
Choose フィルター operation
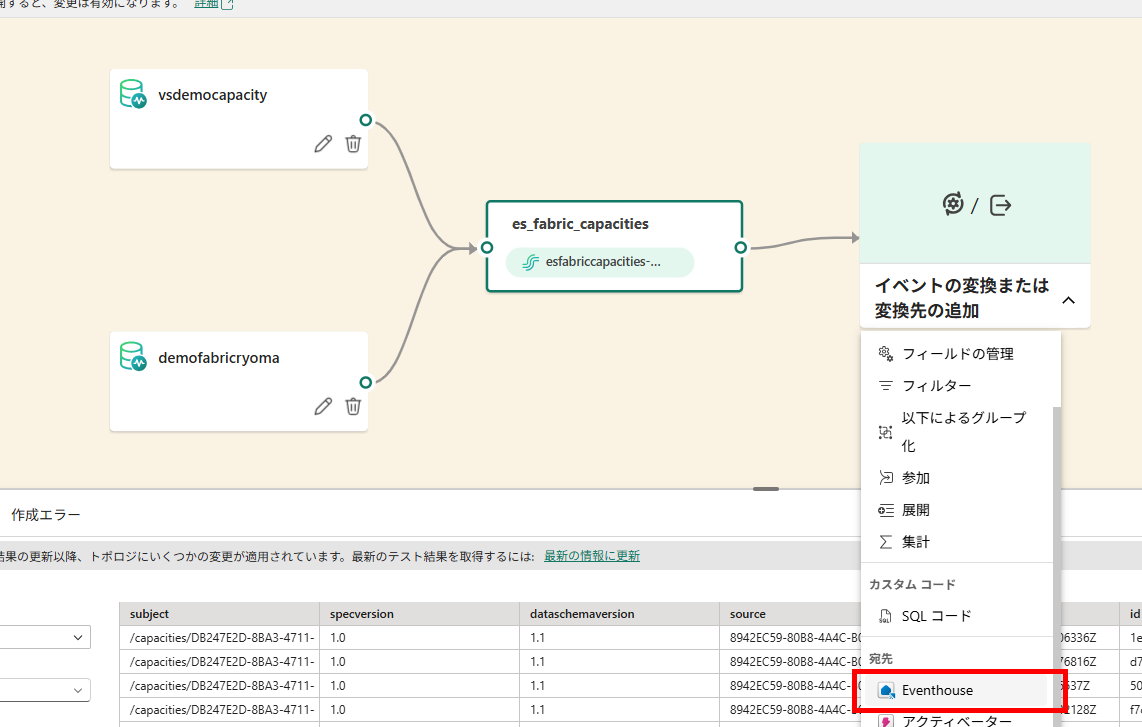pos(957,385)
